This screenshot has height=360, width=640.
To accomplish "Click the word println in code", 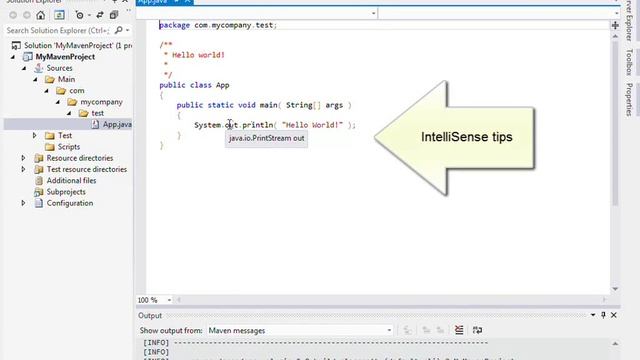I will 258,125.
